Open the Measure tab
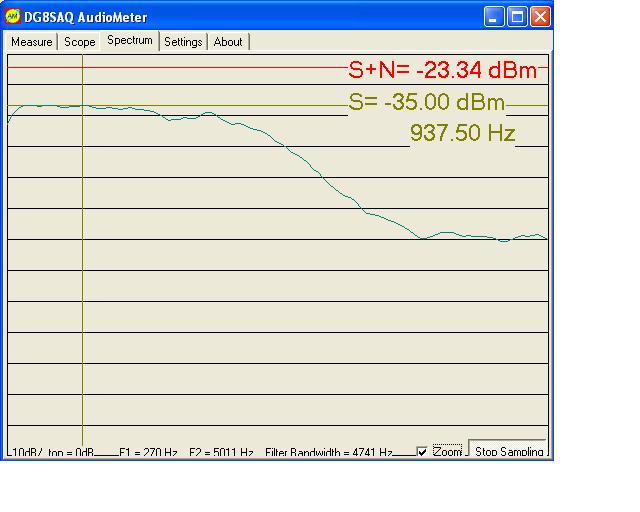 (32, 42)
